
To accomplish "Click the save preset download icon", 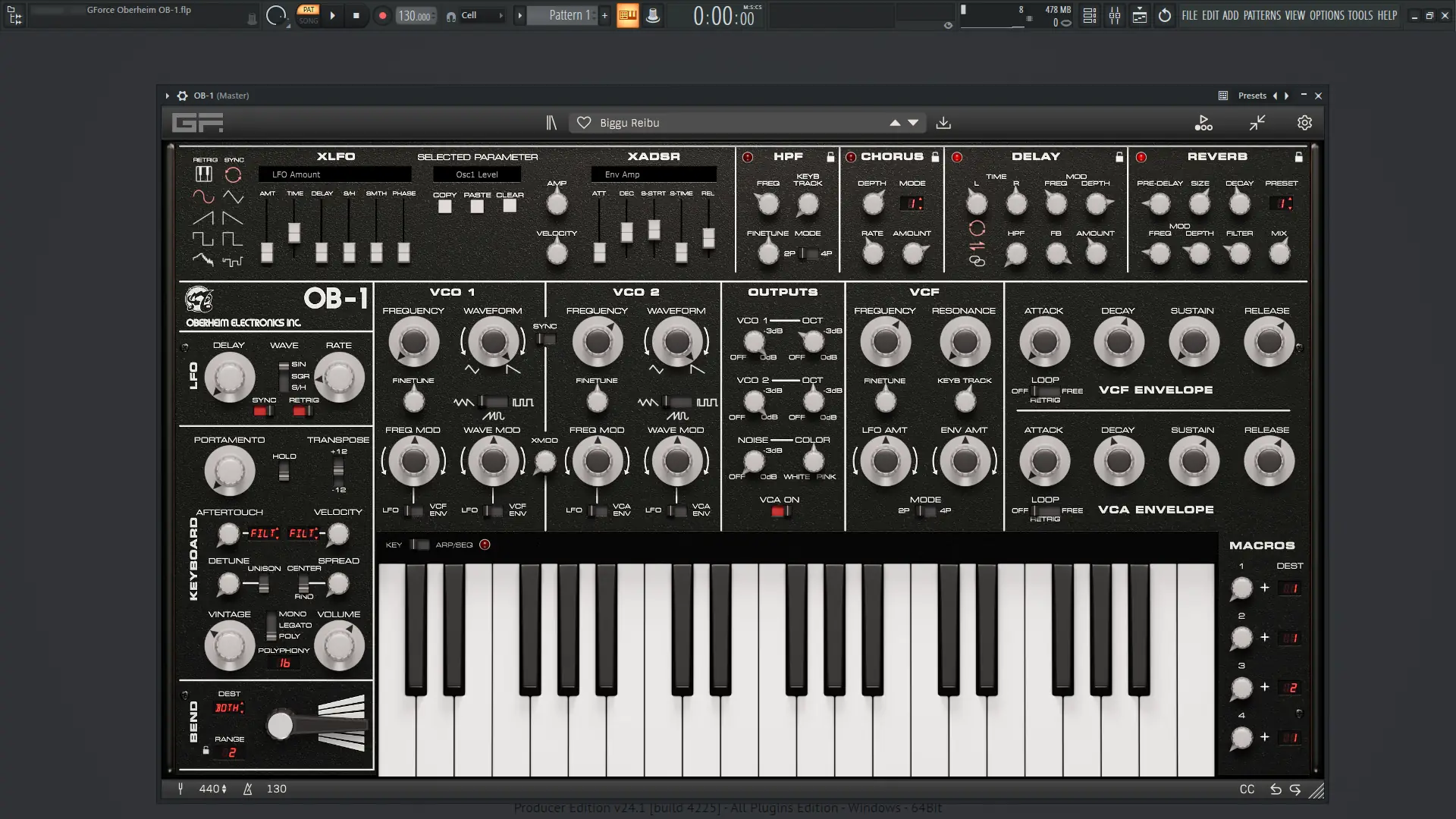I will [x=944, y=122].
